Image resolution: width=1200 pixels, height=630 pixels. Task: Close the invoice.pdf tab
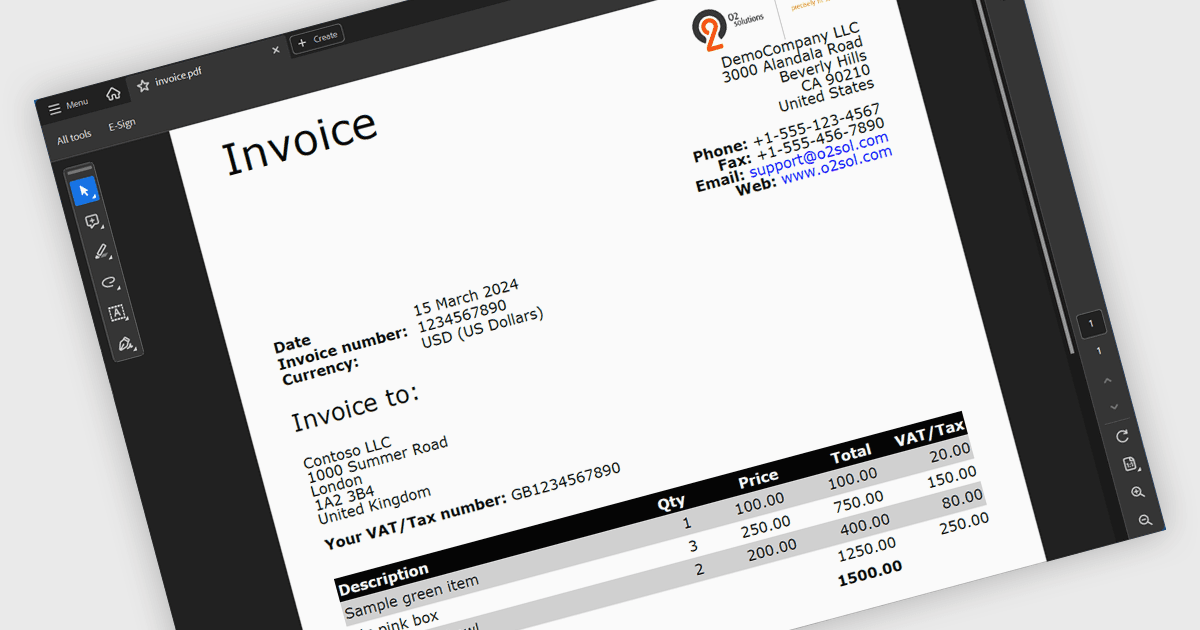click(x=276, y=51)
